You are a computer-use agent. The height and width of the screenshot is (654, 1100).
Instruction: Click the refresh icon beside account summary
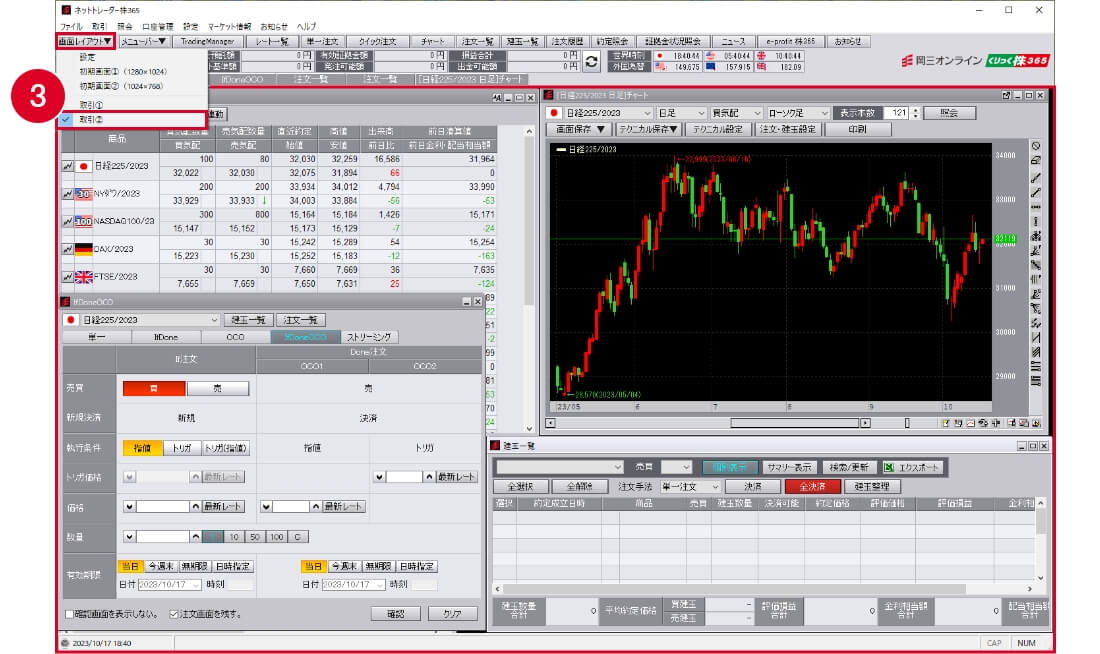click(x=591, y=62)
